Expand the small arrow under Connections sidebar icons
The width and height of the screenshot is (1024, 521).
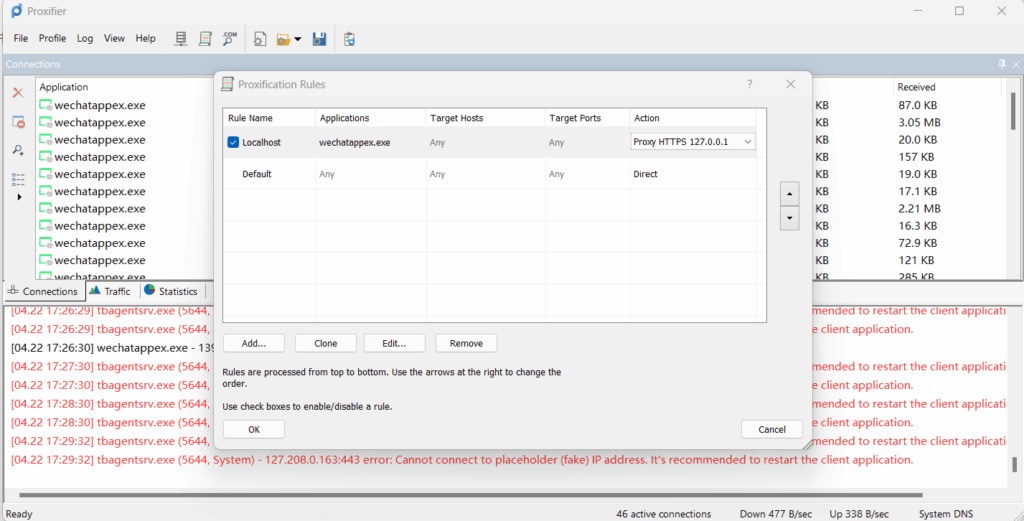coord(18,197)
